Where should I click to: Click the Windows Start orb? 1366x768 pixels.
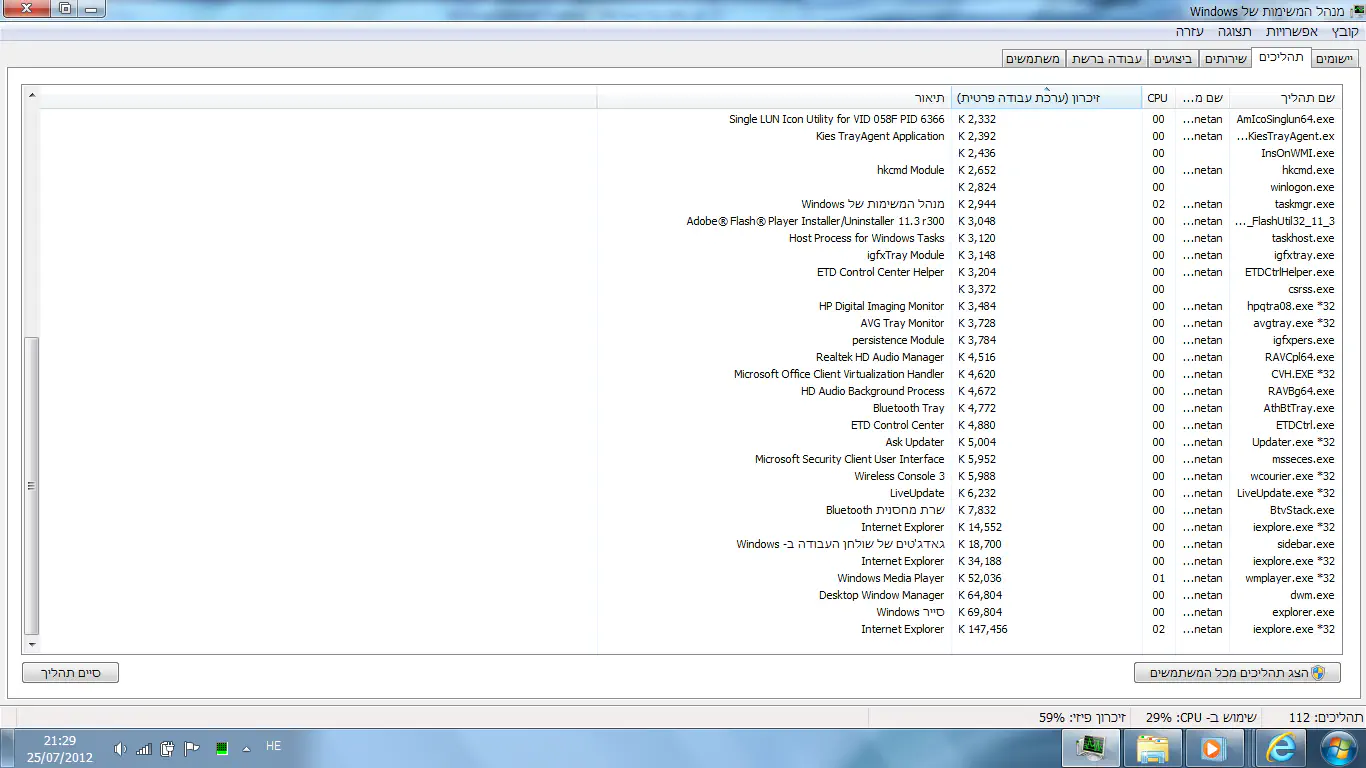tap(1337, 748)
